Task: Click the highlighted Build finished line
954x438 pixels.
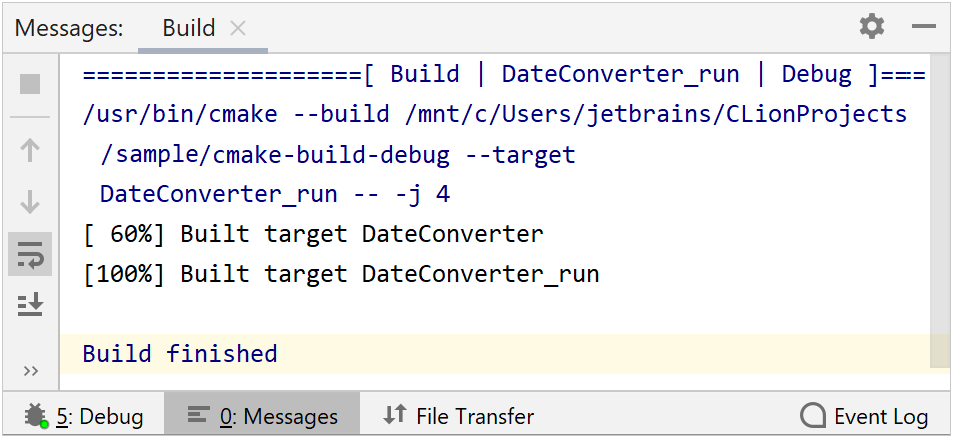Action: tap(180, 354)
